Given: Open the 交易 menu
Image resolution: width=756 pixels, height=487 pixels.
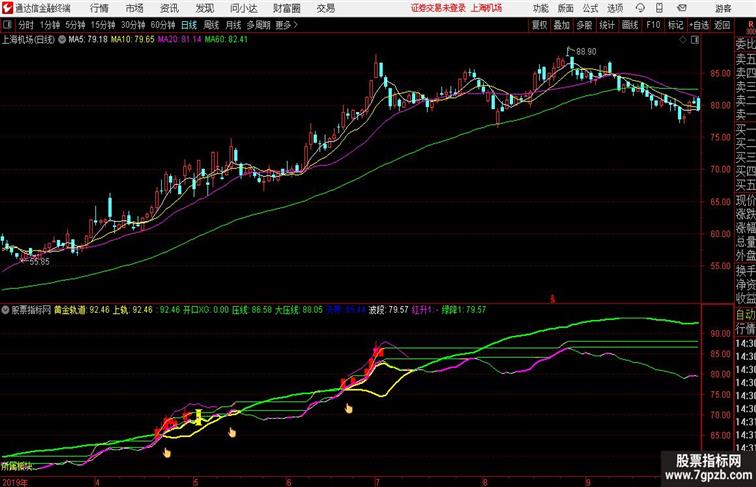Looking at the screenshot, I should (x=326, y=8).
